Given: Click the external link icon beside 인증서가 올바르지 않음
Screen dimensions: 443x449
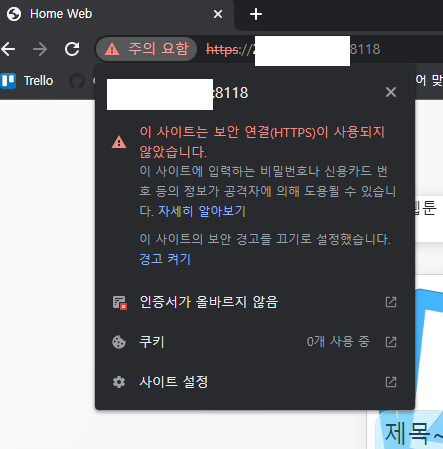Looking at the screenshot, I should 391,302.
